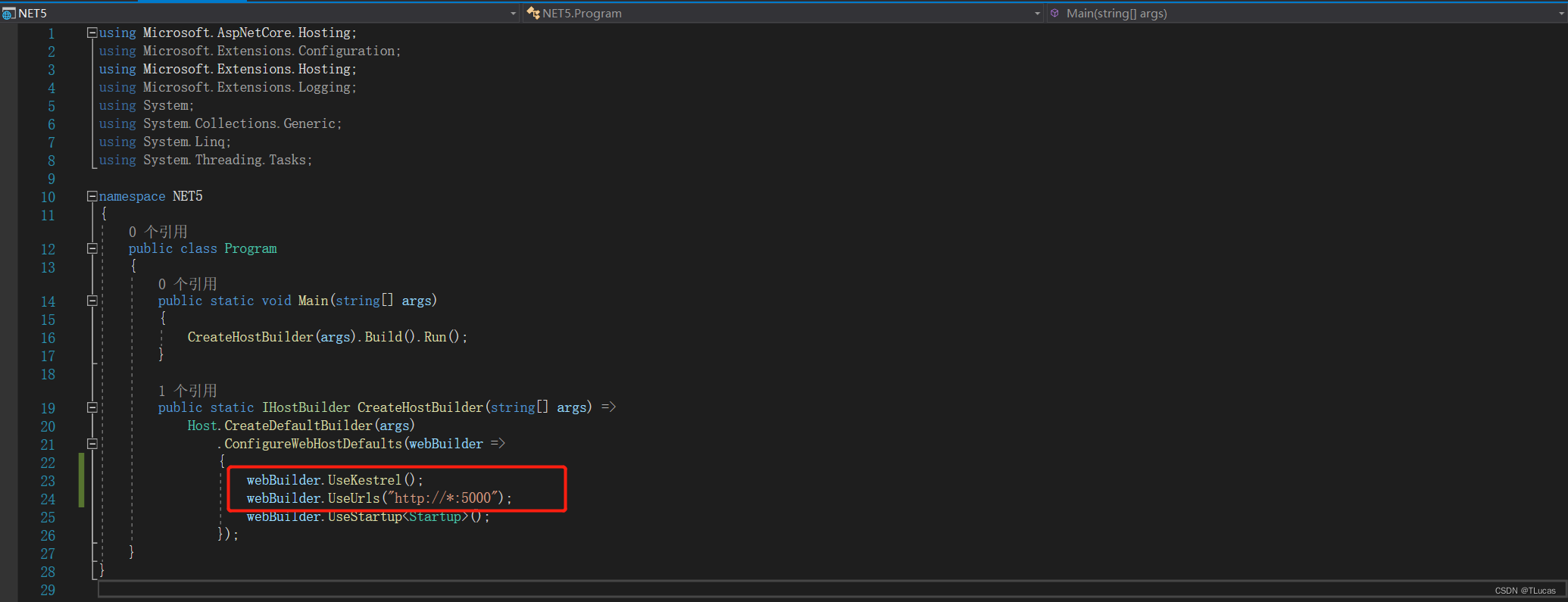Click 'Host' in Host.CreateDefaultBuilder

pos(202,426)
